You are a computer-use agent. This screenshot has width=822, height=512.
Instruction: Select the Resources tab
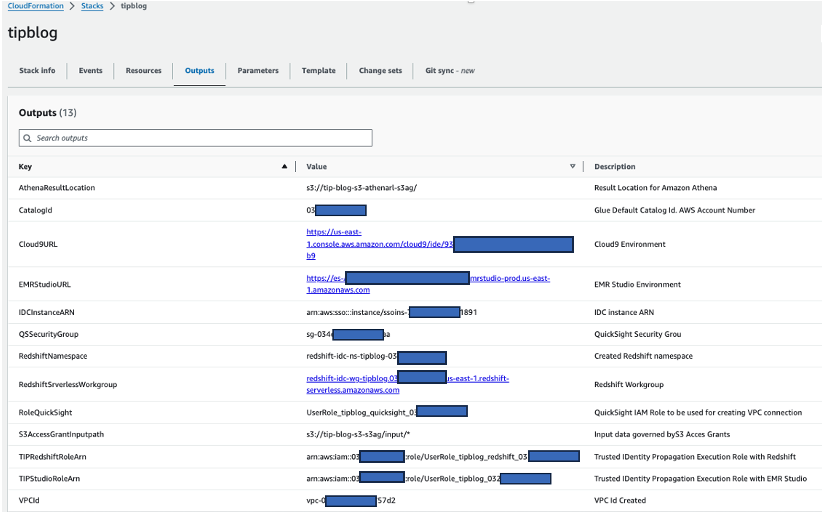(x=144, y=70)
